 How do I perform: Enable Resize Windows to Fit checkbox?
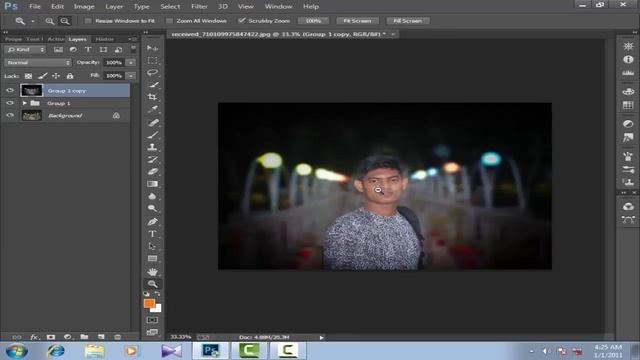click(x=88, y=21)
